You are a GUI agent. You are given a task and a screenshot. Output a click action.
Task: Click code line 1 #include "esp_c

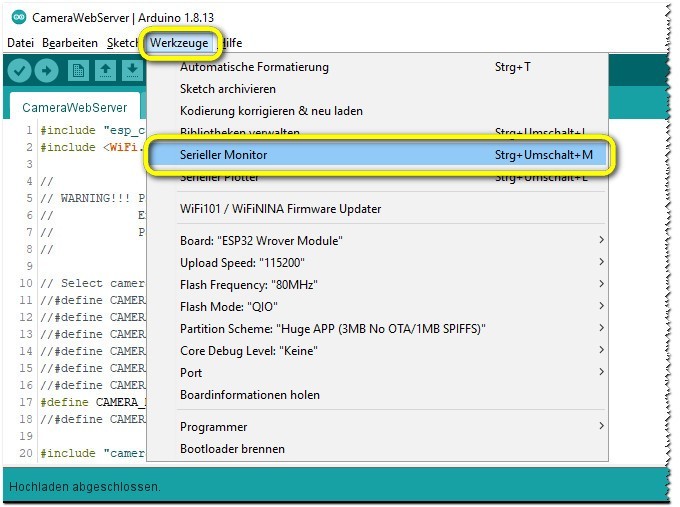tap(92, 131)
